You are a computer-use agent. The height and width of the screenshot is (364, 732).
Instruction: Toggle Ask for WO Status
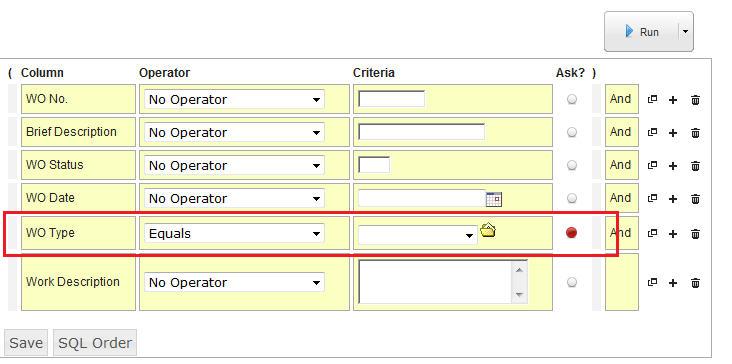[571, 165]
